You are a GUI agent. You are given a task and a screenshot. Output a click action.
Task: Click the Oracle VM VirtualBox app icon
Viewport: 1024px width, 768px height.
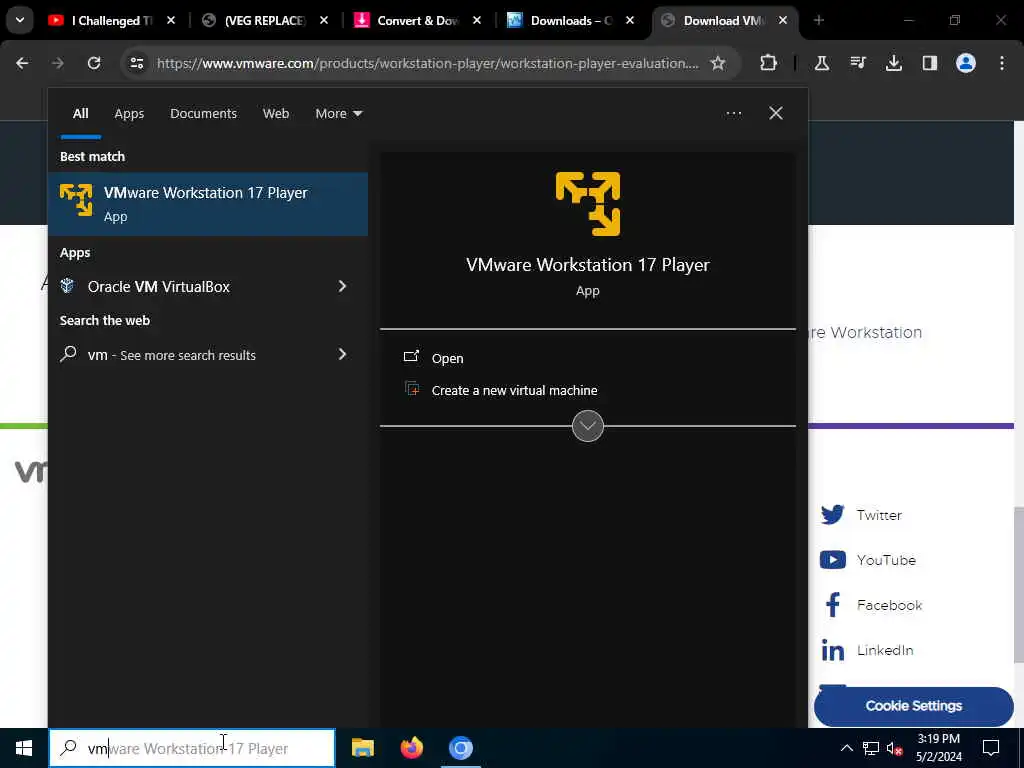[67, 286]
